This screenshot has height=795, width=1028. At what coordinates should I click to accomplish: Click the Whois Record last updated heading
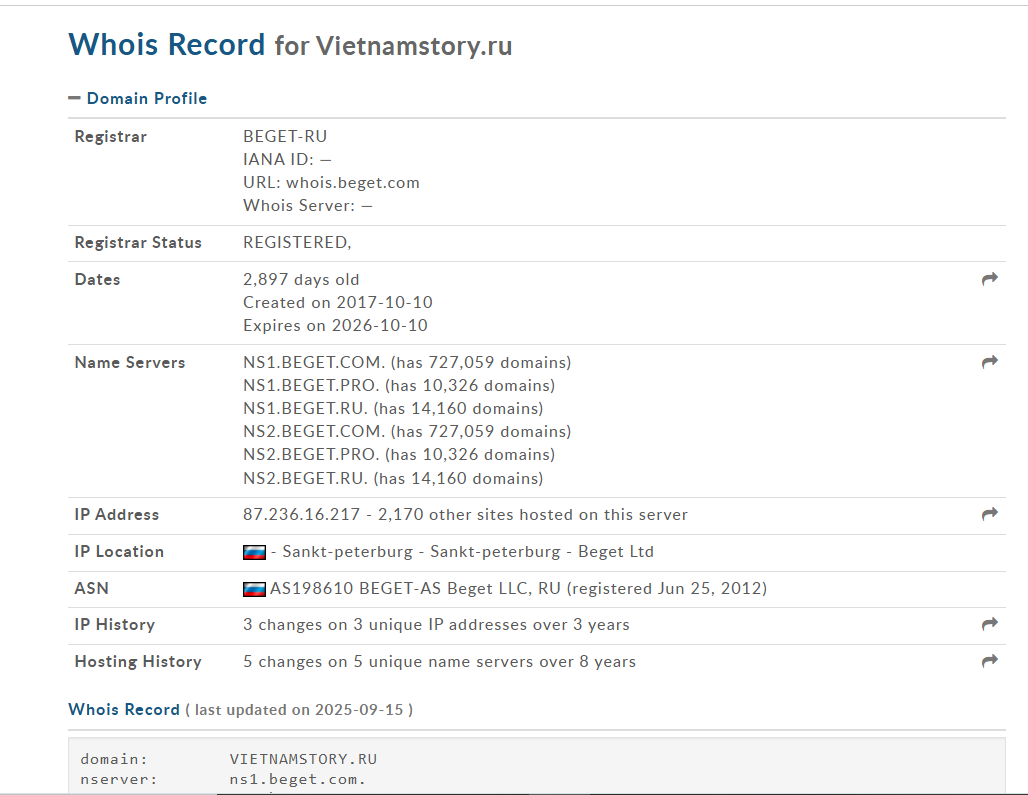(x=241, y=709)
